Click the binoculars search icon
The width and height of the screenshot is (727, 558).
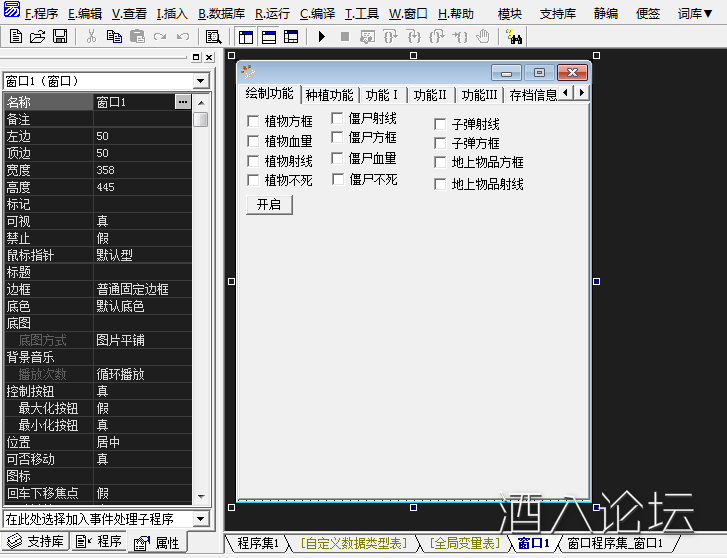(x=514, y=37)
